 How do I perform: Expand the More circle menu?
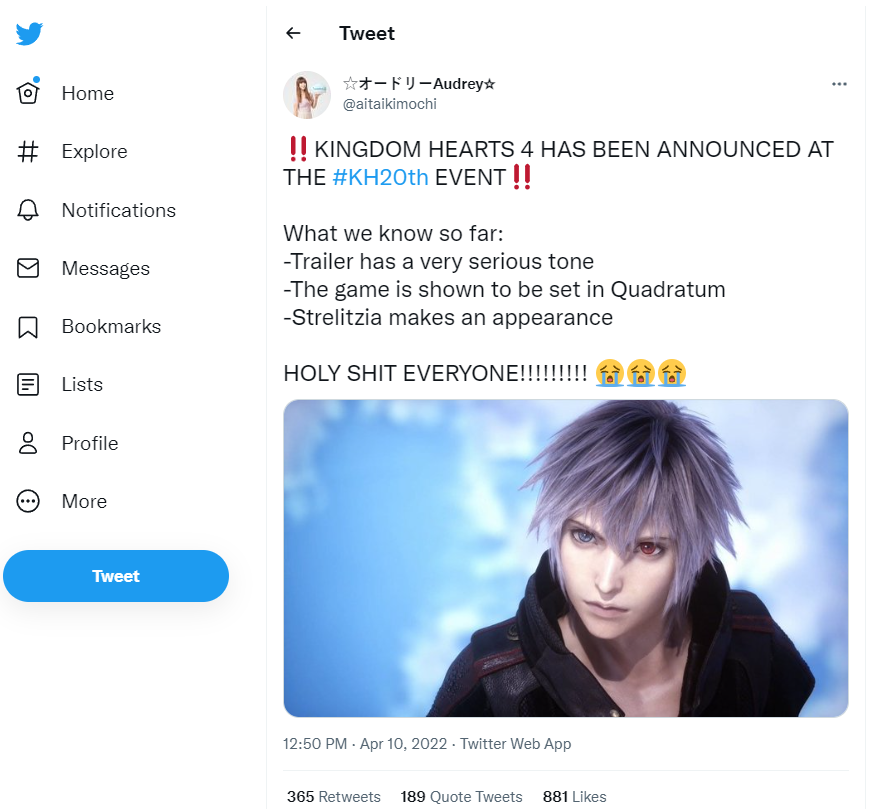(x=28, y=502)
